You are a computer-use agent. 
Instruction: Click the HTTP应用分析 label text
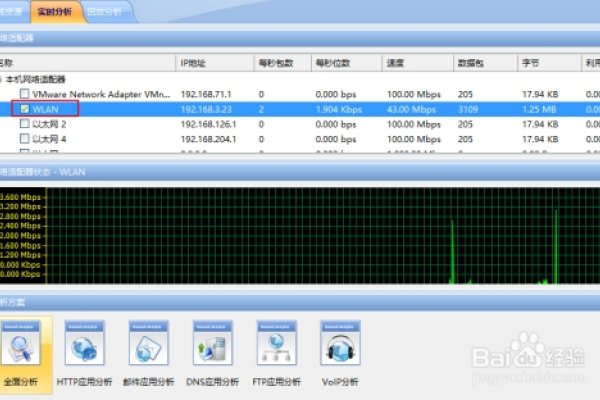tap(84, 382)
